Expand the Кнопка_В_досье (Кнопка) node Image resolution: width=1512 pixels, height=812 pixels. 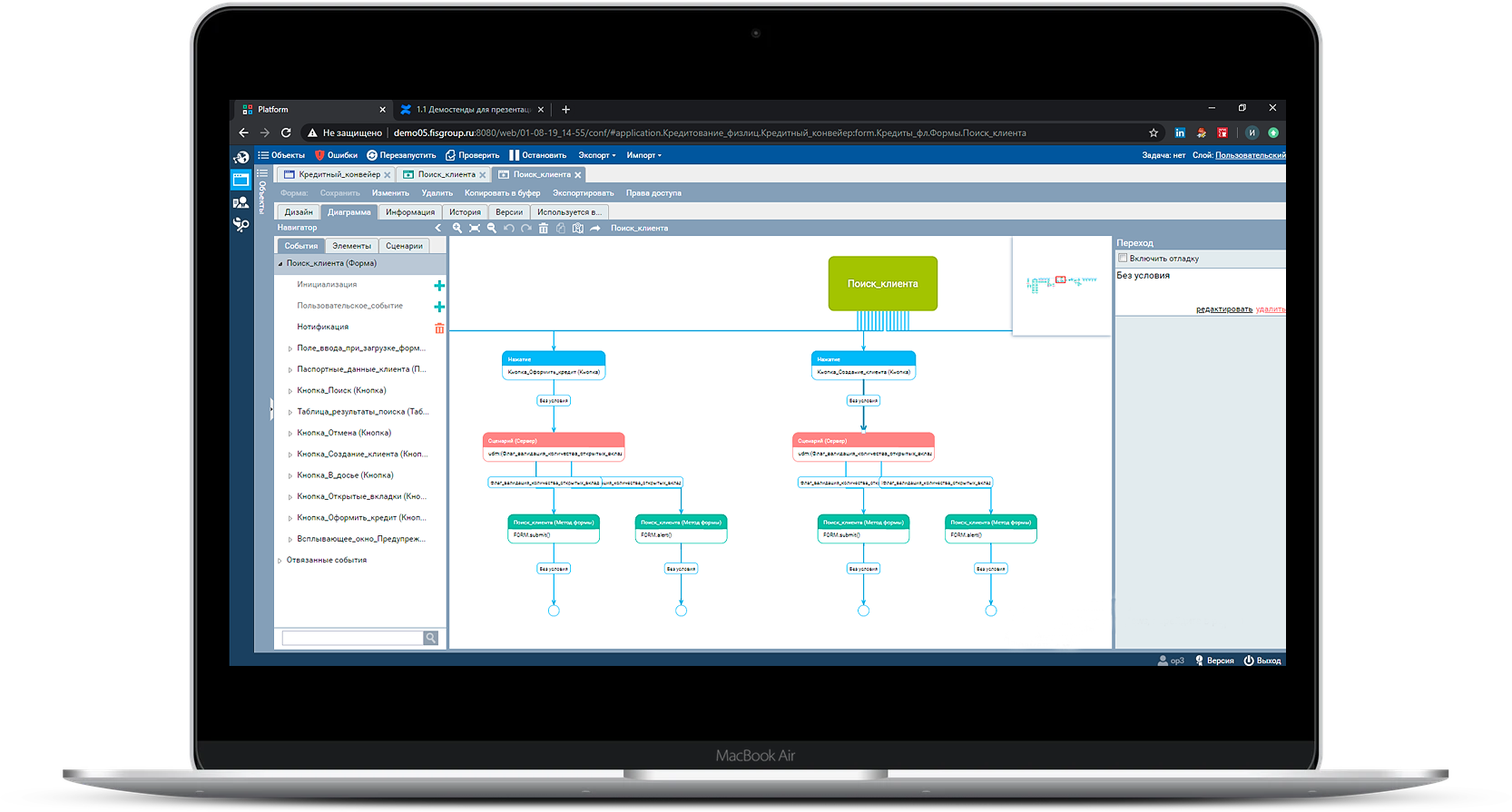tap(290, 475)
